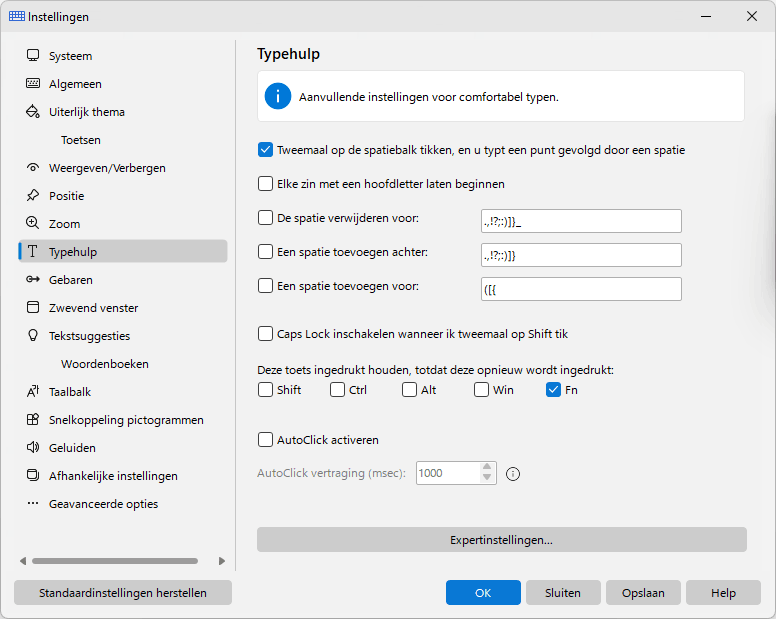The width and height of the screenshot is (776, 619).
Task: Confirm with the OK button
Action: coord(483,593)
